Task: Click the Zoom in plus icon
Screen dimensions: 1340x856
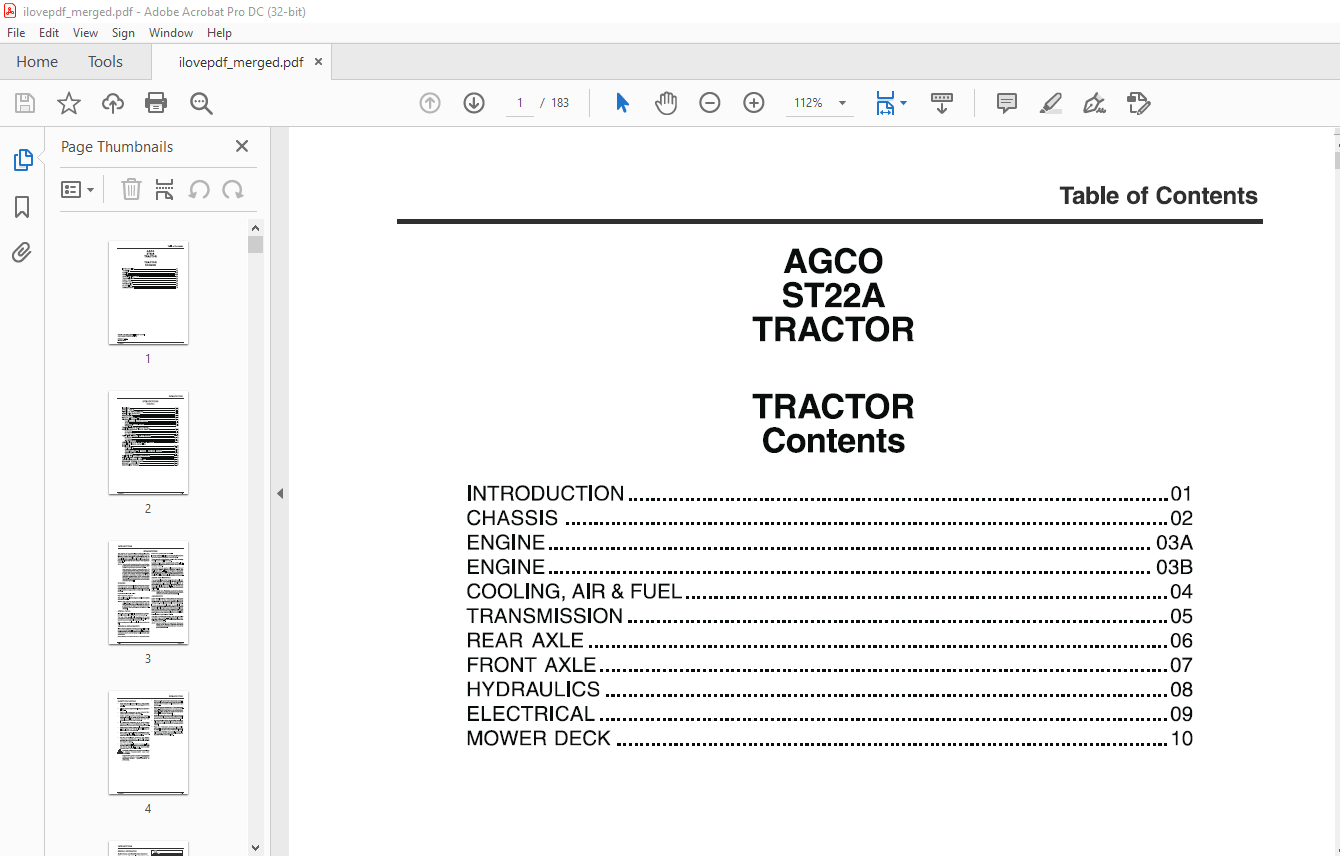Action: [x=754, y=103]
